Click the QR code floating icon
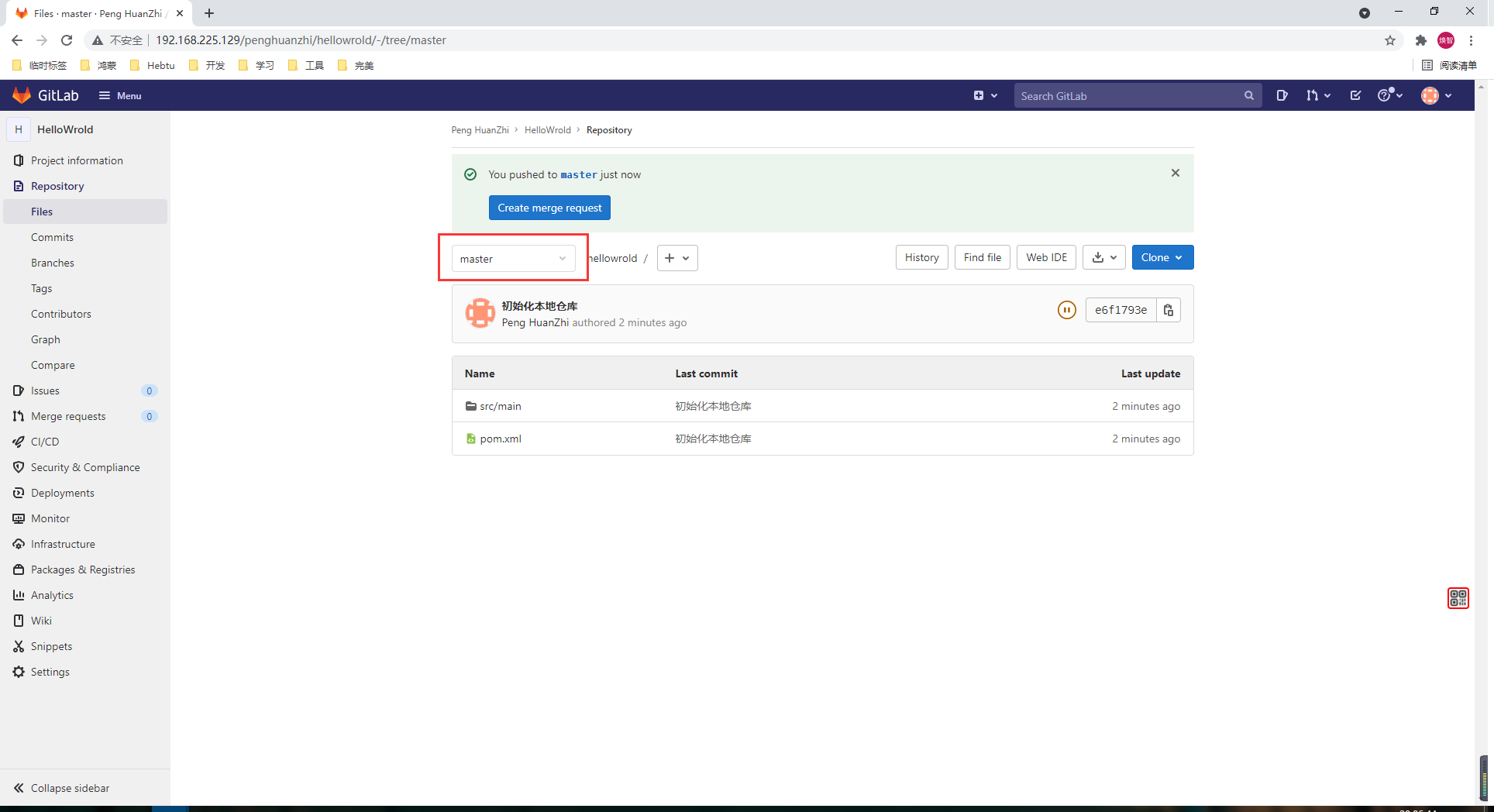This screenshot has width=1494, height=812. (x=1458, y=598)
